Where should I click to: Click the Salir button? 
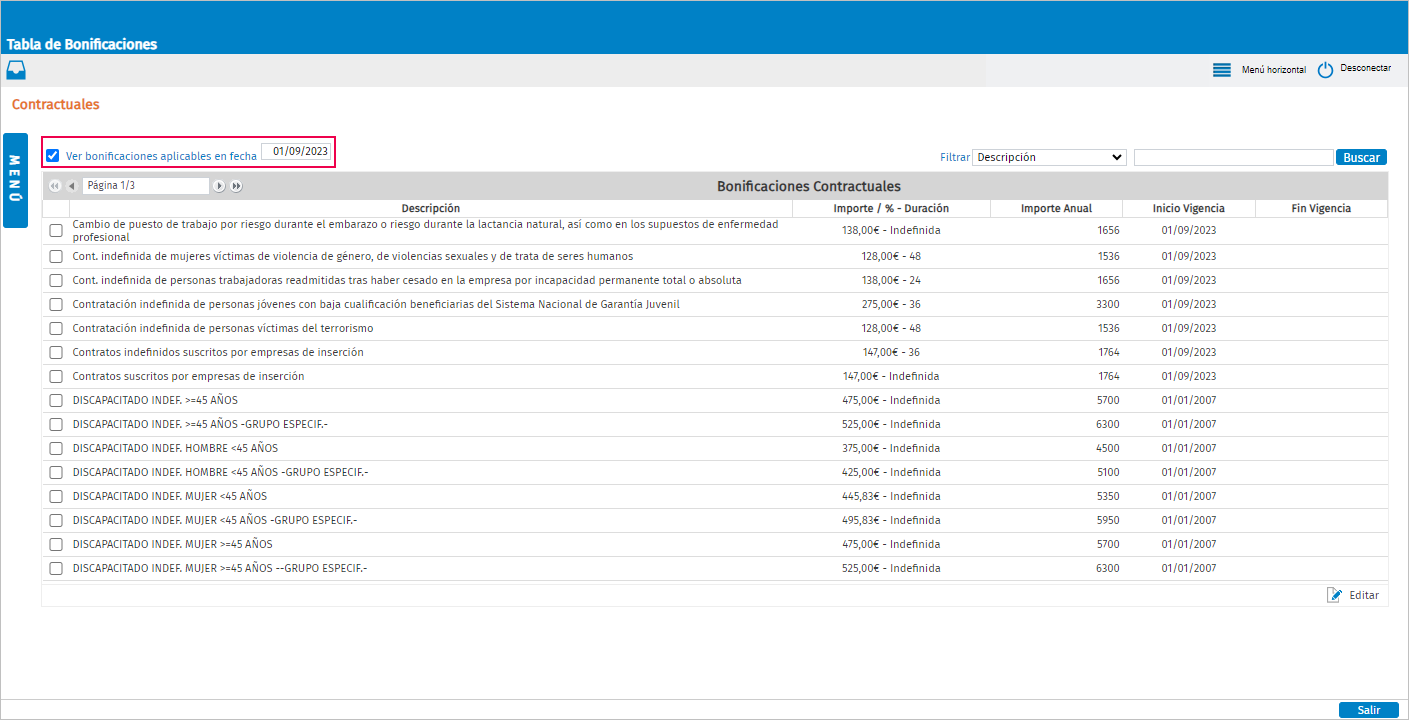[1369, 710]
